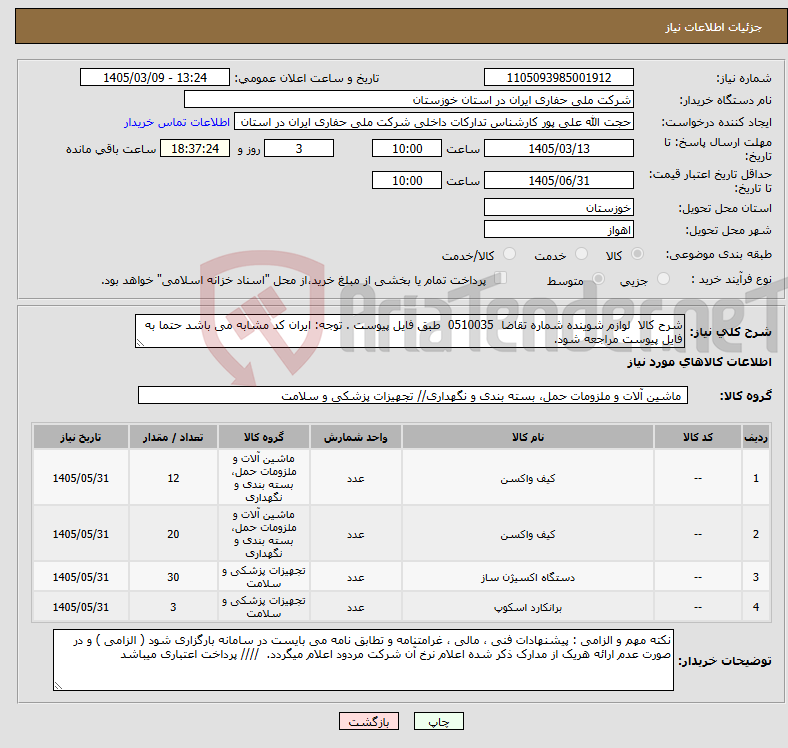Open اطلاعات تماس خریدار link
Image resolution: width=788 pixels, height=748 pixels.
click(177, 122)
